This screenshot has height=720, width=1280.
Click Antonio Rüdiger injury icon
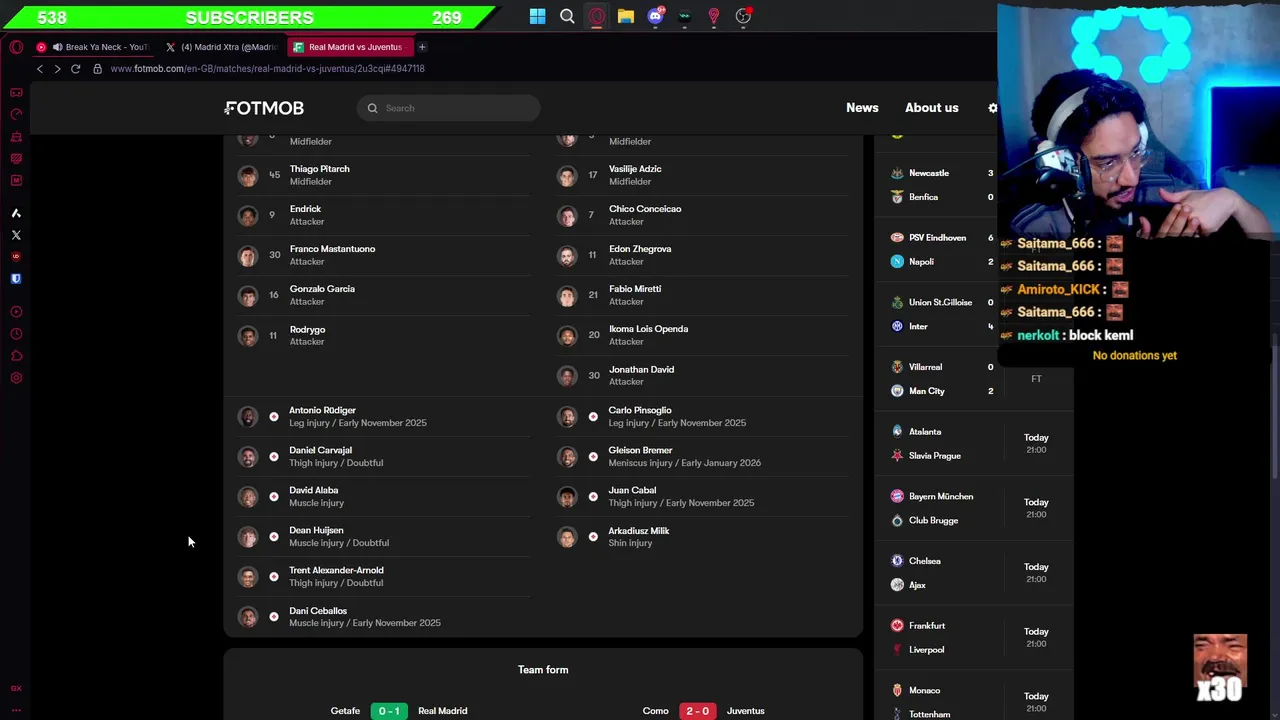[274, 416]
